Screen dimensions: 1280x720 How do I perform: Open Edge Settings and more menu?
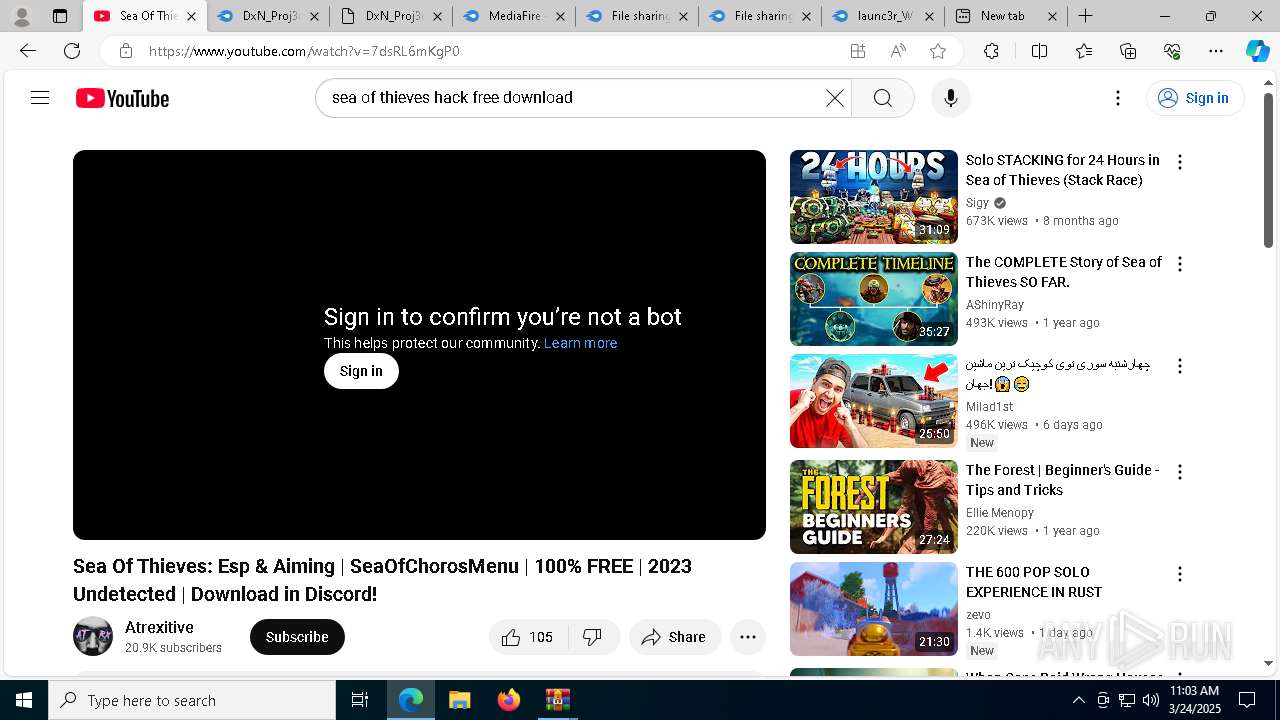coord(1216,51)
